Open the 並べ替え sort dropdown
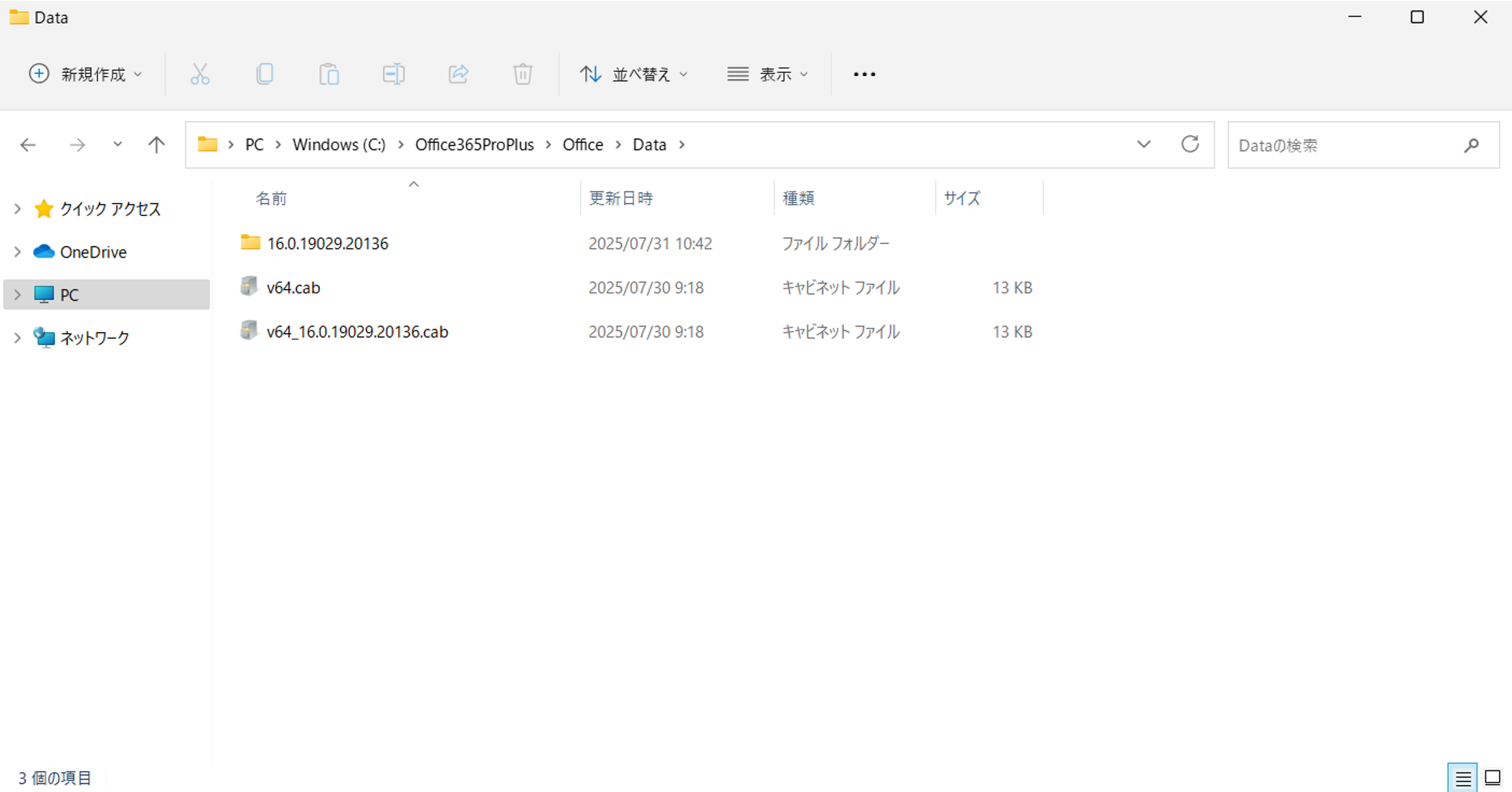Image resolution: width=1512 pixels, height=792 pixels. tap(634, 74)
